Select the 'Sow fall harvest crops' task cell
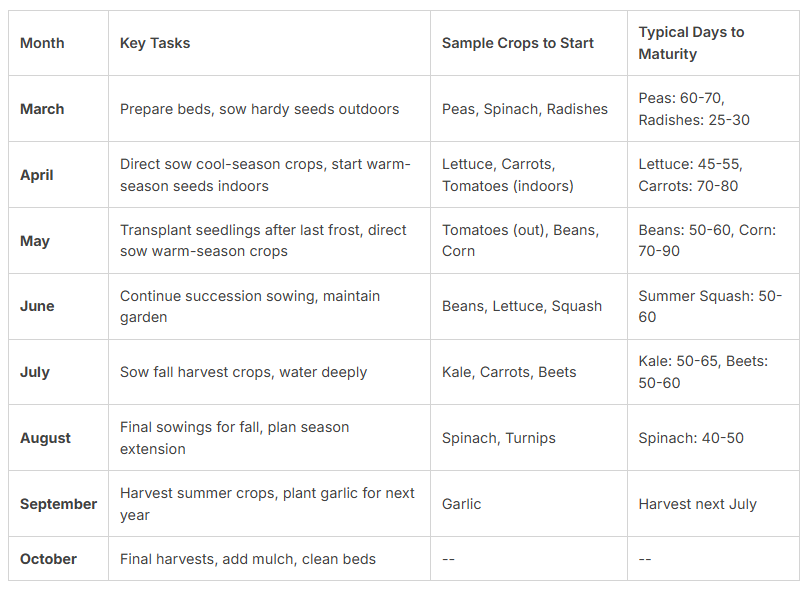Screen dimensions: 810x589 [243, 372]
